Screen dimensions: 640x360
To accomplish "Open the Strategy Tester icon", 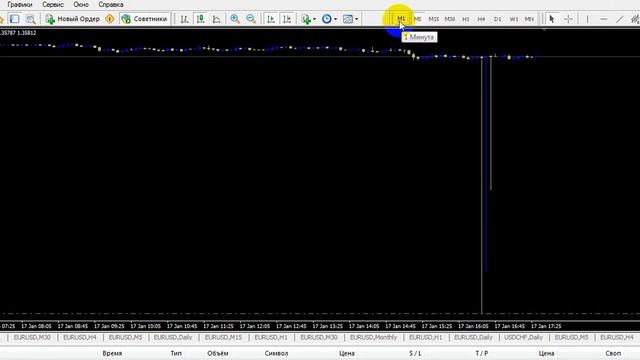I will pos(31,19).
